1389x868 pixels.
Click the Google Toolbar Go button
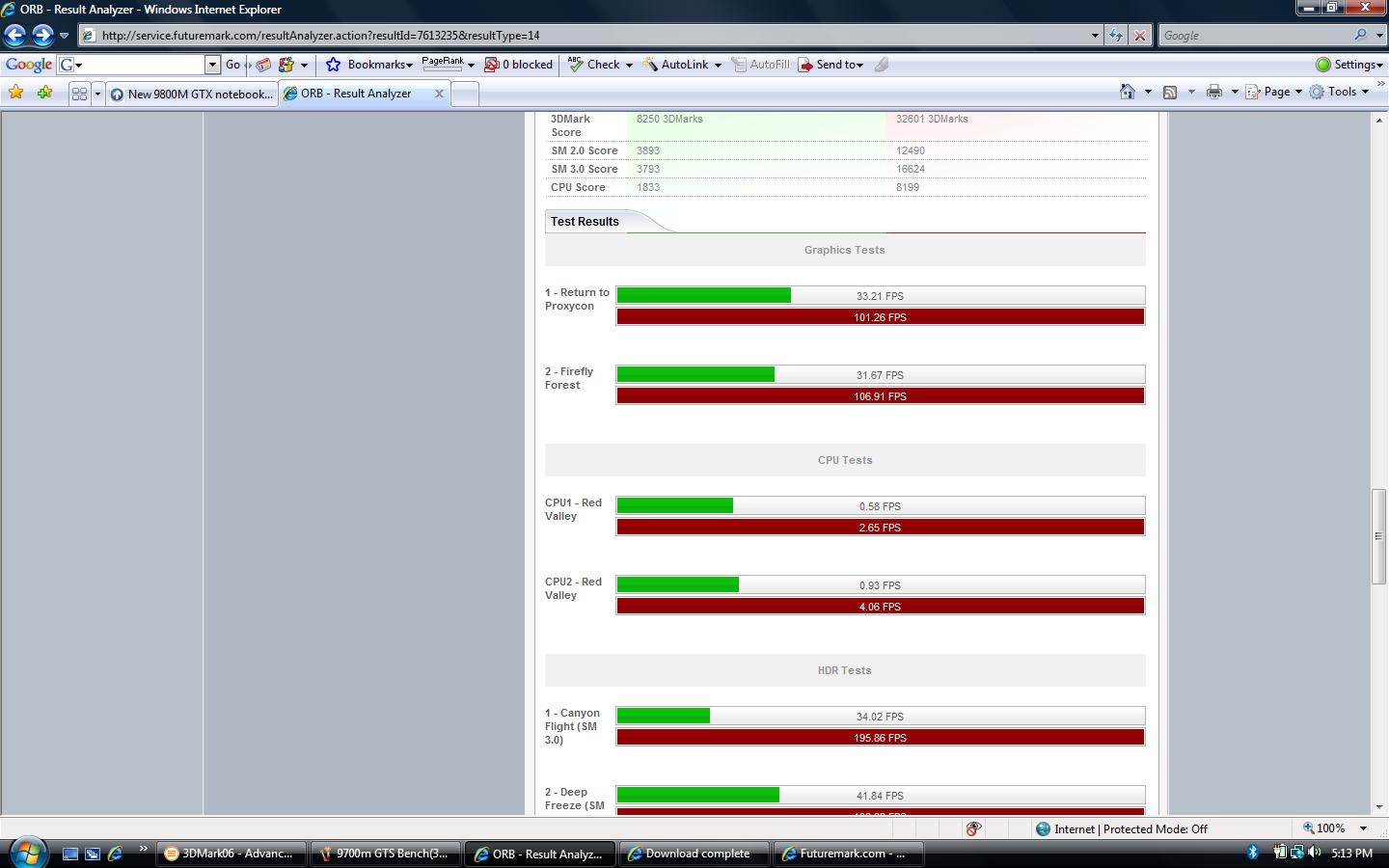(232, 65)
